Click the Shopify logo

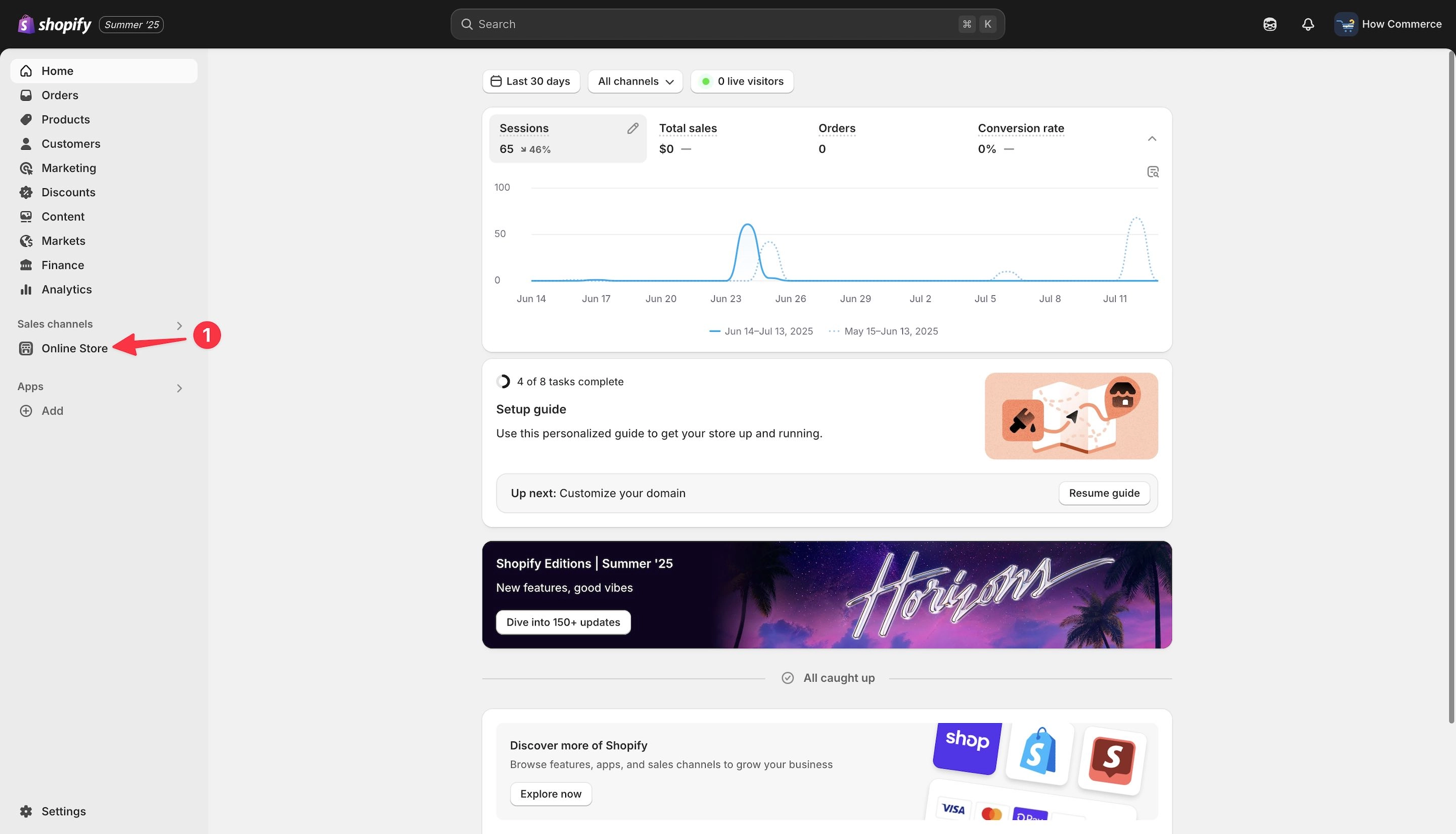(x=55, y=24)
